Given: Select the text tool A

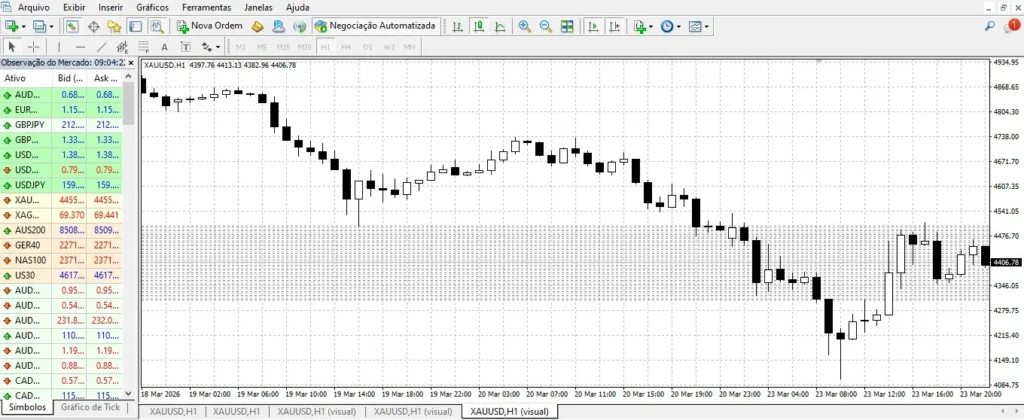Looking at the screenshot, I should 165,46.
